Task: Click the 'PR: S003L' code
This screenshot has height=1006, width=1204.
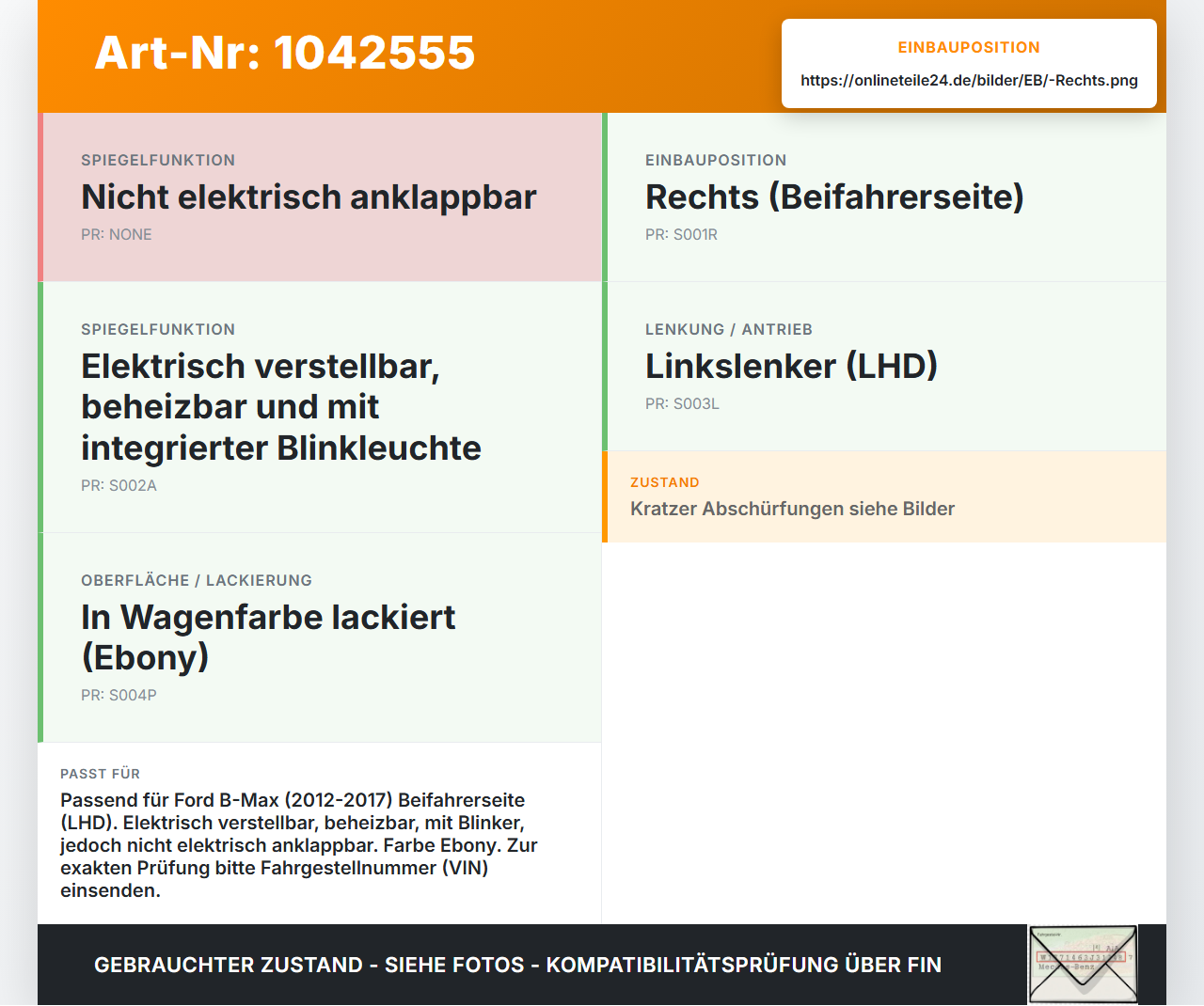Action: (x=682, y=404)
